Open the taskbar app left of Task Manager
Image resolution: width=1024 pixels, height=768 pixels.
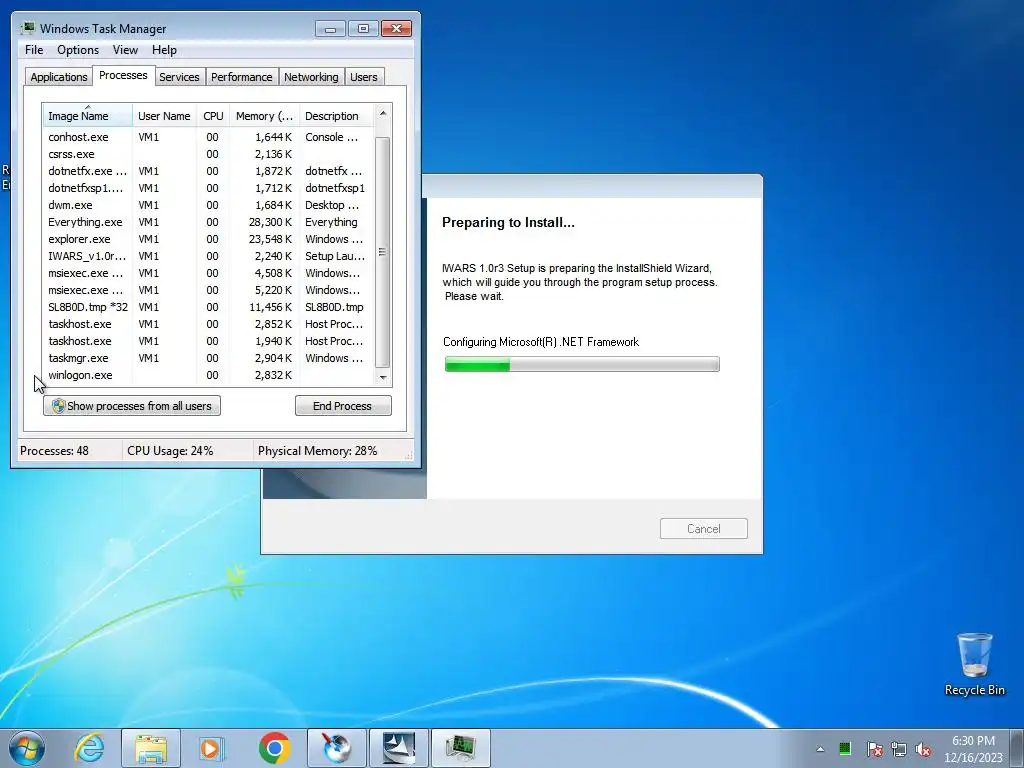pos(399,748)
